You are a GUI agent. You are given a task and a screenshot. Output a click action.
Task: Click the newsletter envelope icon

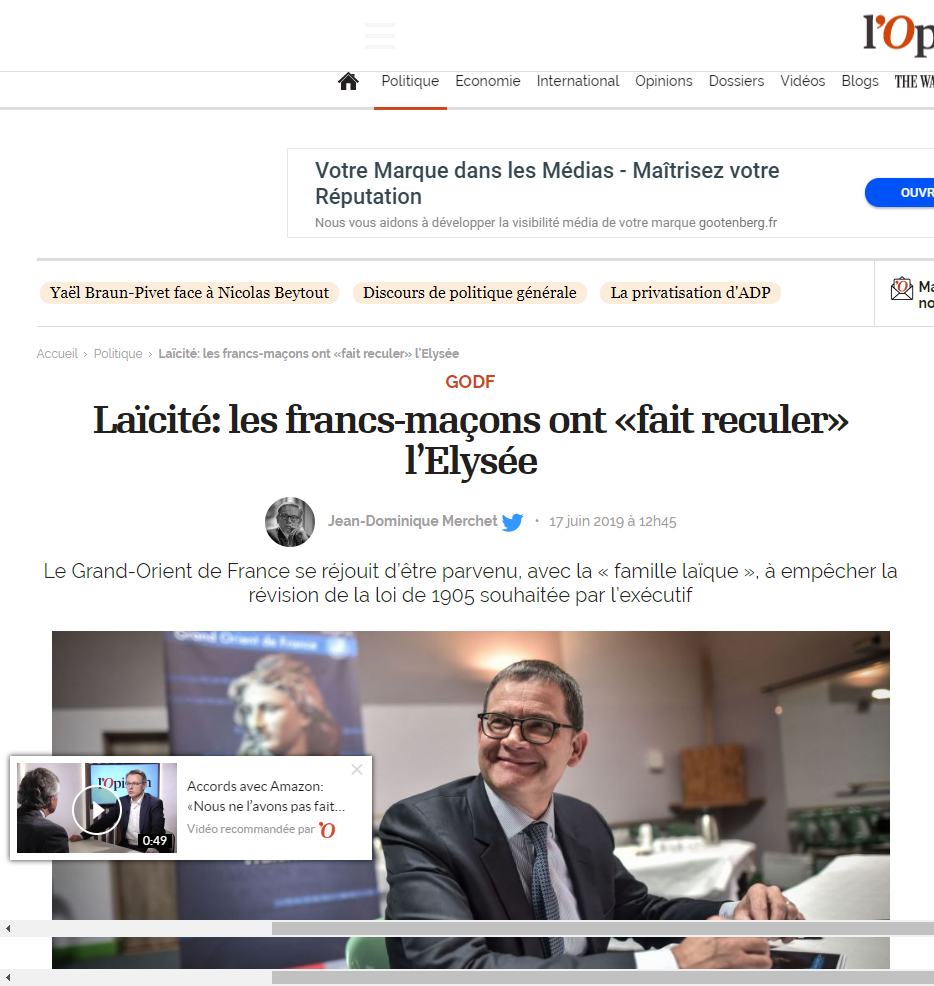[x=901, y=289]
